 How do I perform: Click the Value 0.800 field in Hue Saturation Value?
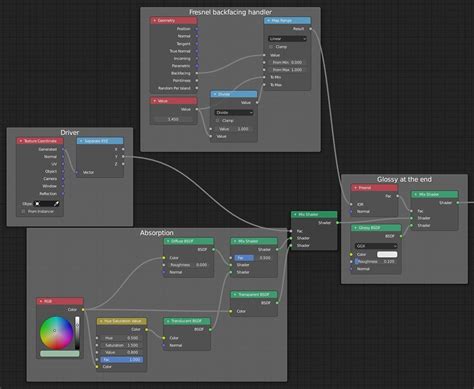[121, 352]
